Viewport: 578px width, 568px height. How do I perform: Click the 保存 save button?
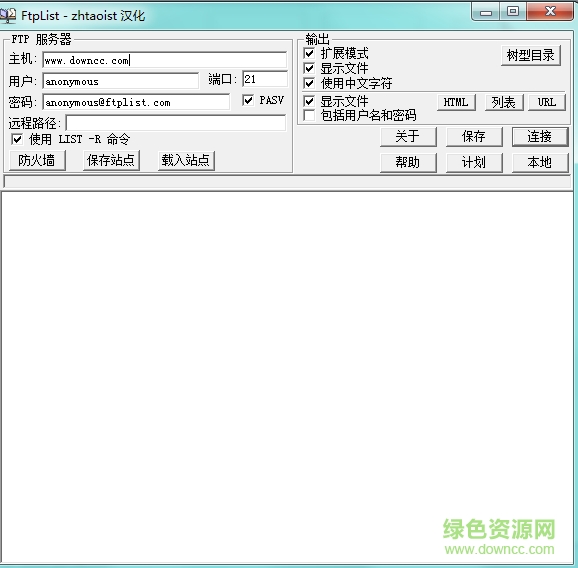point(474,137)
